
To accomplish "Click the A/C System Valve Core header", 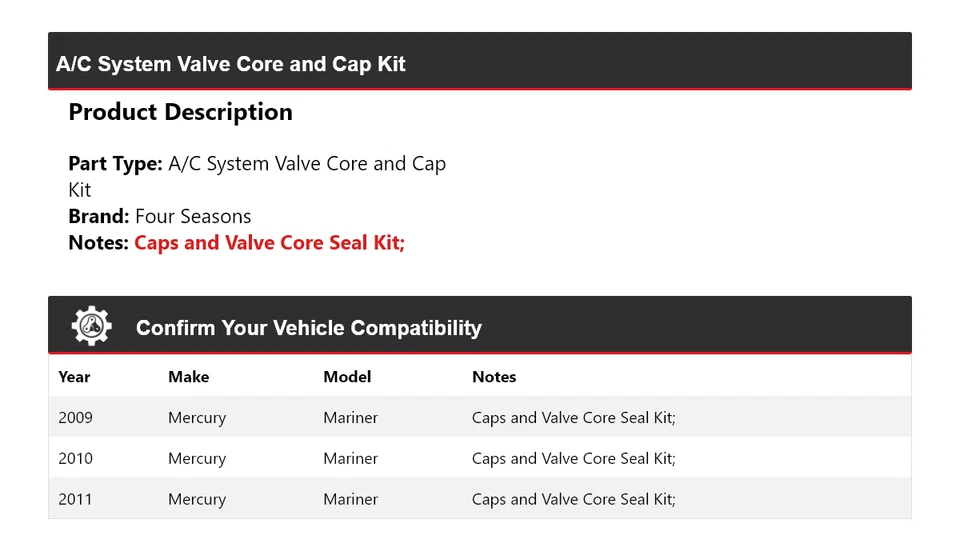I will (x=231, y=64).
